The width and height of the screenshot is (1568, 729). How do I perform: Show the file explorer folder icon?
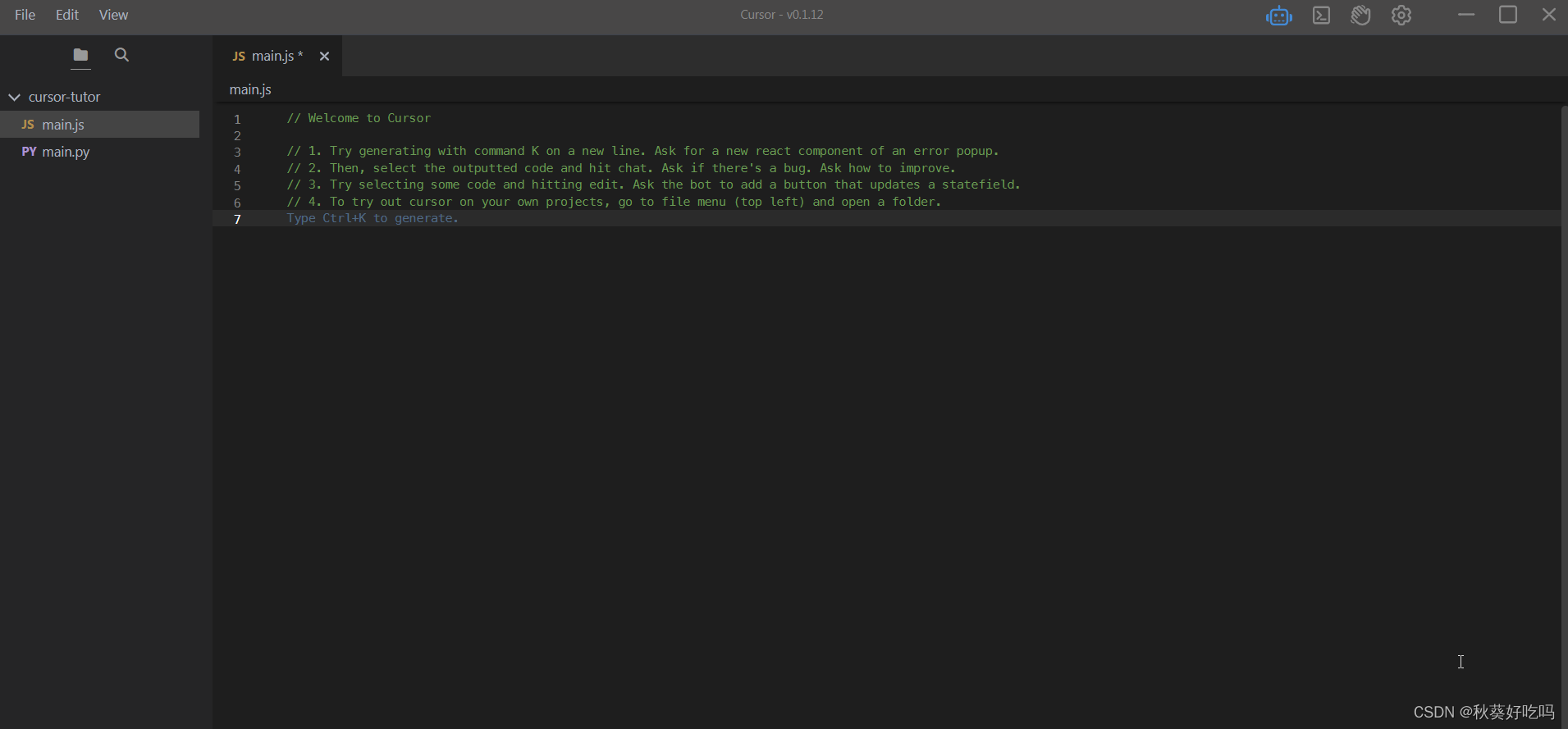pos(80,55)
